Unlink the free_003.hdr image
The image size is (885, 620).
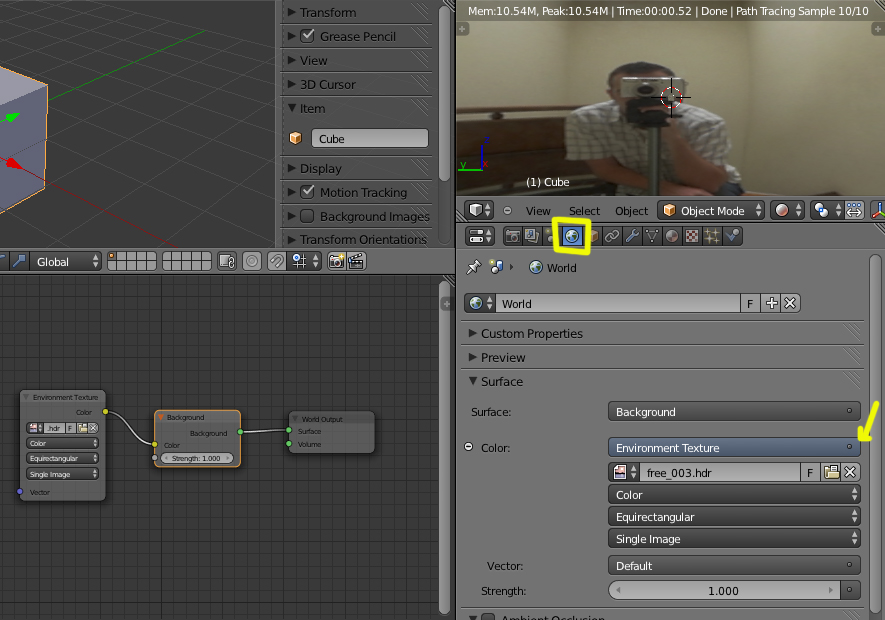coord(850,472)
